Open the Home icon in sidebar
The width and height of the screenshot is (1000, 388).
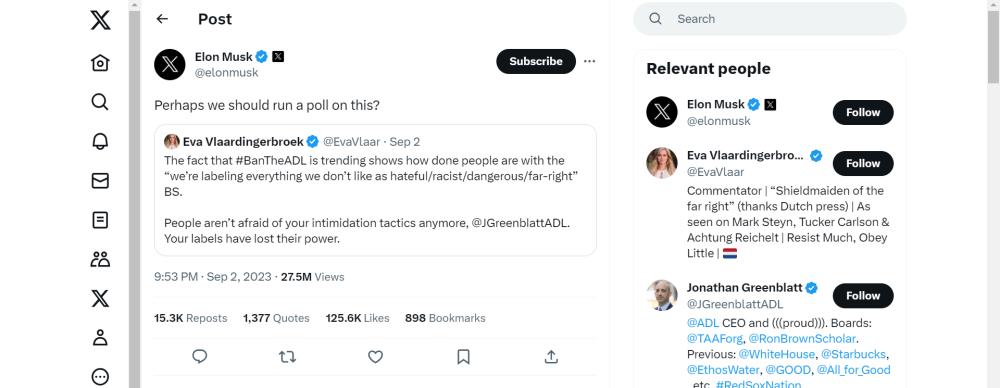[x=100, y=63]
